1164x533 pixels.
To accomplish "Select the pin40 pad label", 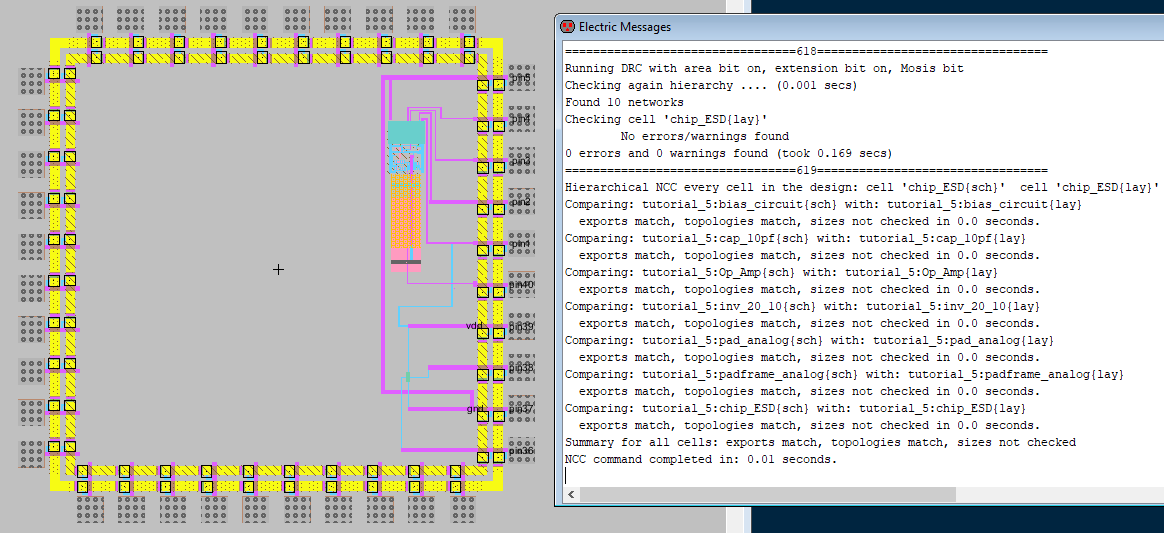I will point(521,285).
